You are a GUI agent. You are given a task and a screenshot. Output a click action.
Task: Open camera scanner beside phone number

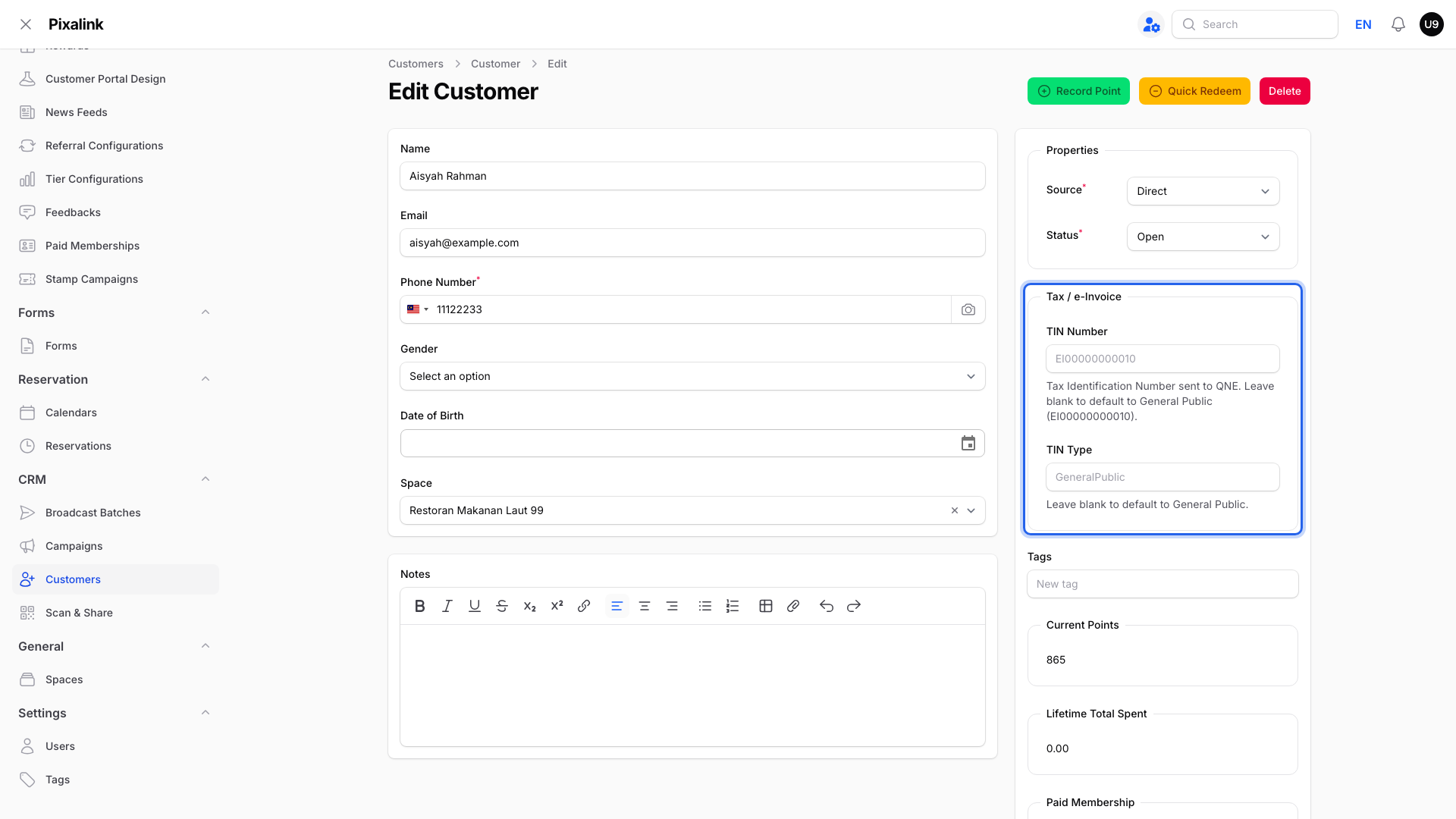968,309
